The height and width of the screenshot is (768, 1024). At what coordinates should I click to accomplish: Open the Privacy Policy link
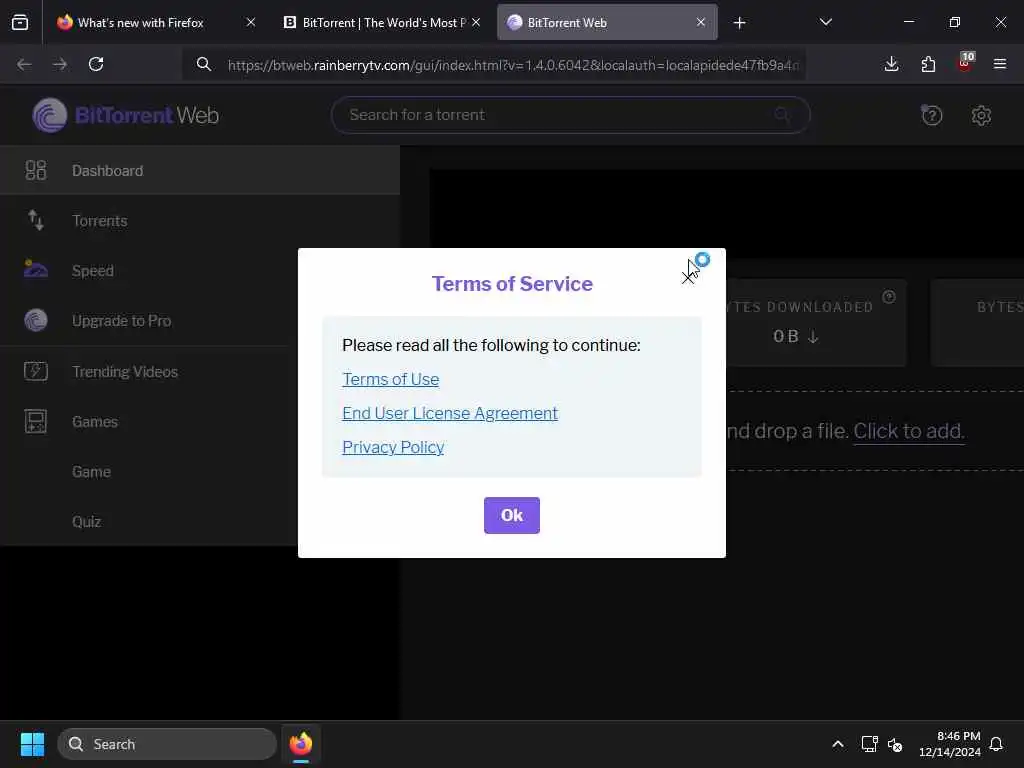393,447
